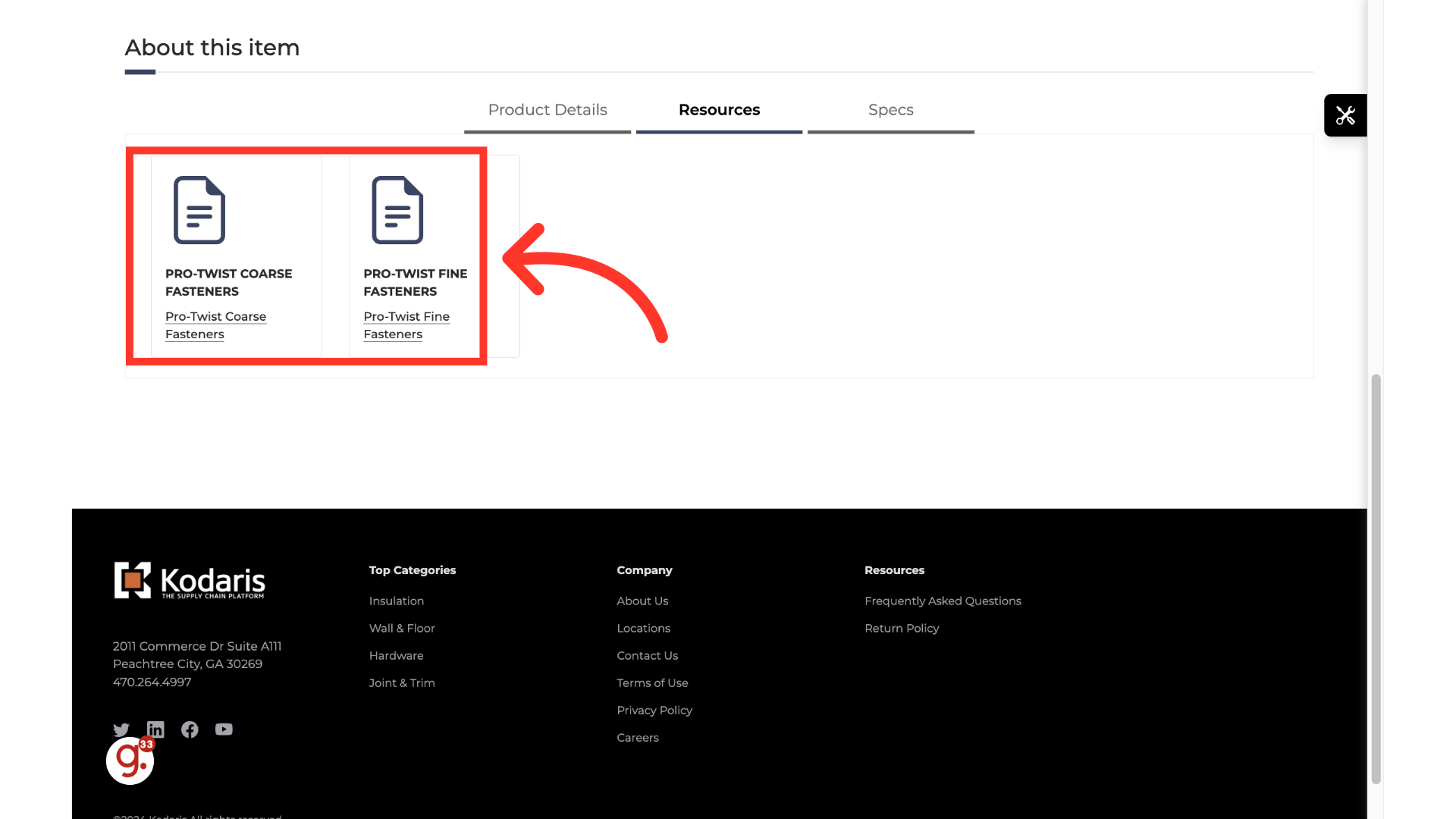This screenshot has width=1456, height=819.
Task: Click the Kodaris logo in footer
Action: tap(190, 581)
